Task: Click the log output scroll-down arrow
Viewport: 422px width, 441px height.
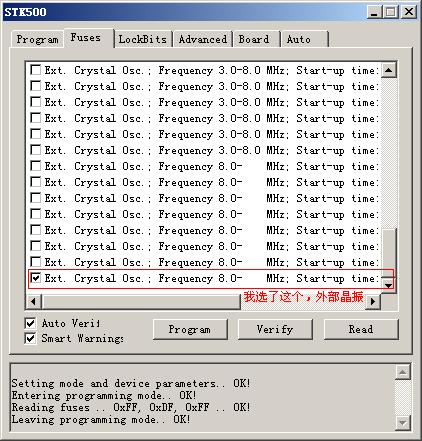Action: (403, 423)
